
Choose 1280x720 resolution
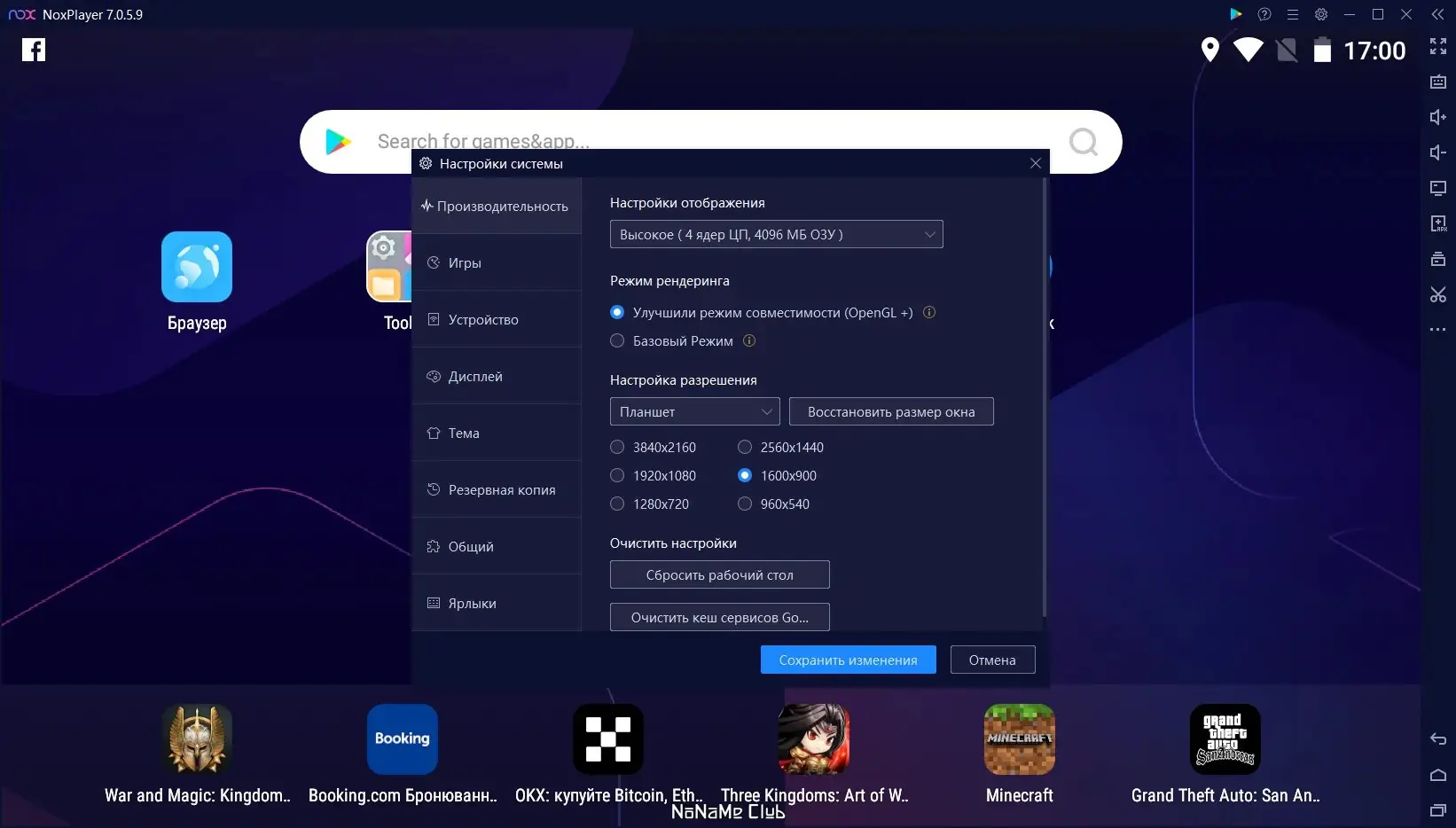pos(617,504)
